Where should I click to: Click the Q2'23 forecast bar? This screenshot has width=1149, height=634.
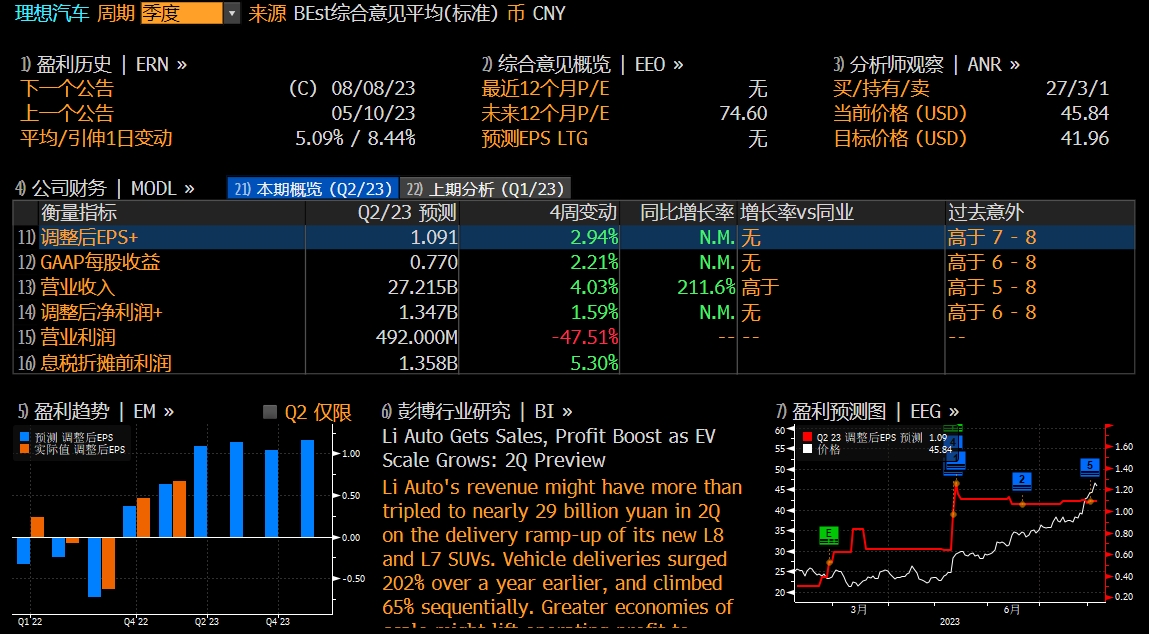pos(200,492)
